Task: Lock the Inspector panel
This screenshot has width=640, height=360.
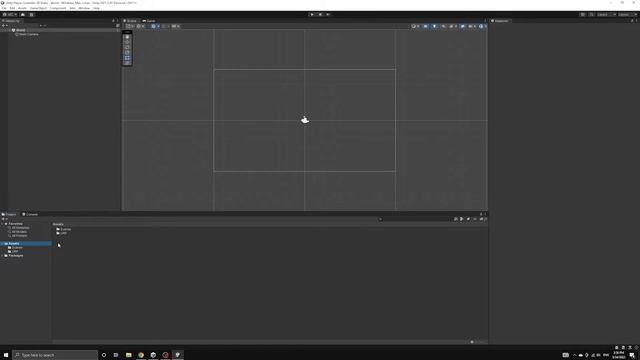Action: click(632, 21)
